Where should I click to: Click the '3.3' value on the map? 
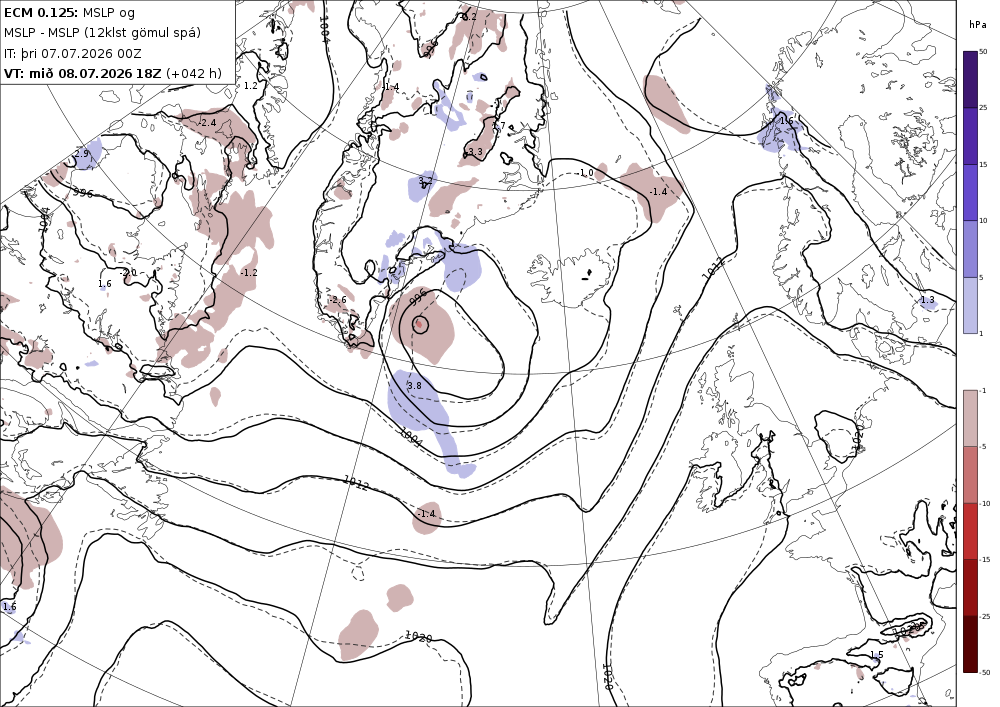[475, 152]
